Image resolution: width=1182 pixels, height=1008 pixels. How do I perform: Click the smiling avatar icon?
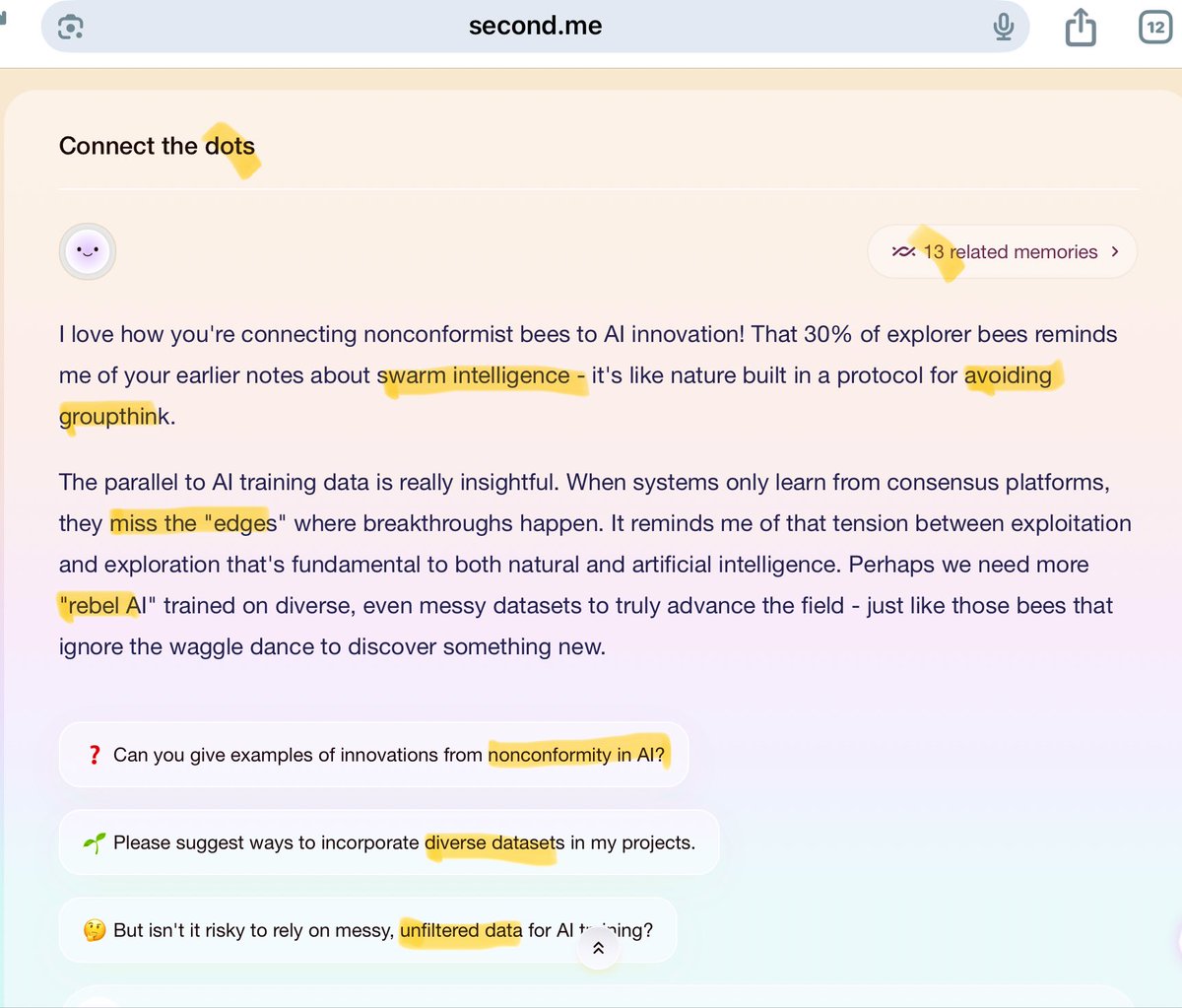point(88,251)
